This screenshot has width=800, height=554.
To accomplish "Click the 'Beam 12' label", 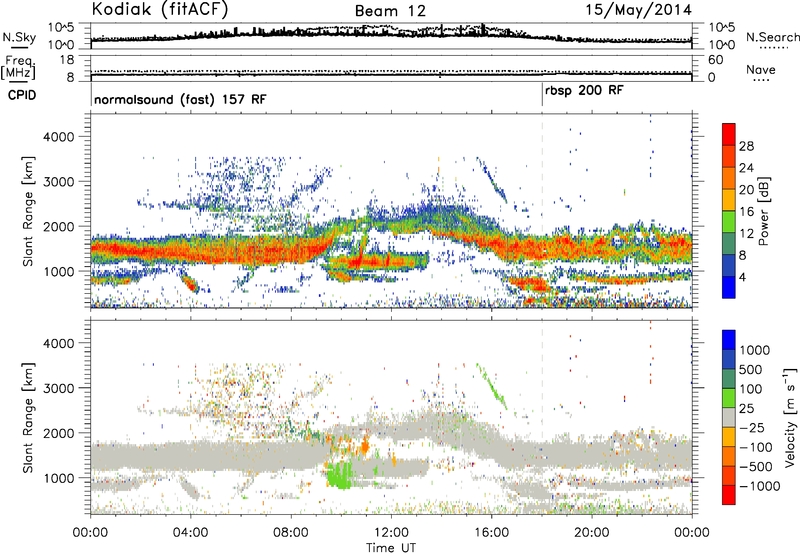I will [x=390, y=11].
